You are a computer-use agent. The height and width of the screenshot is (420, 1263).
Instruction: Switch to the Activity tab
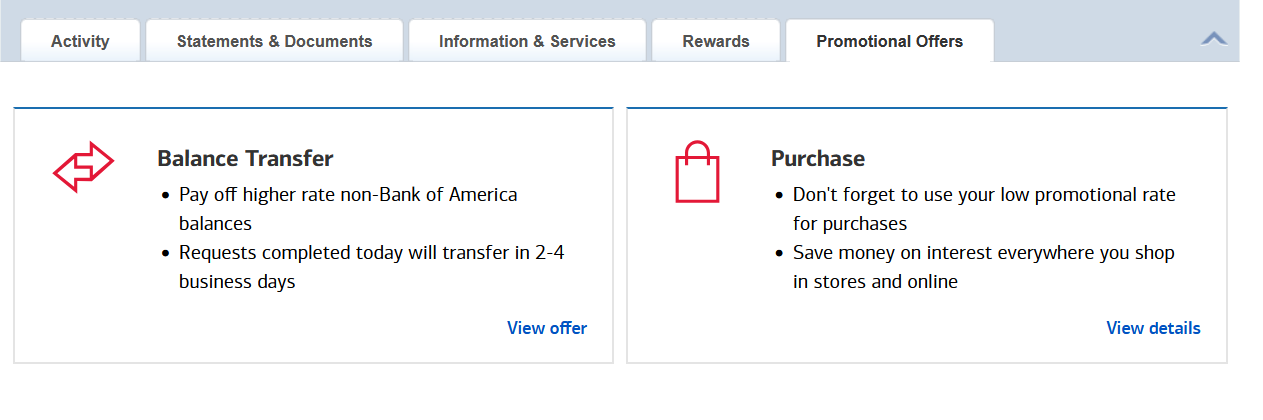[x=80, y=41]
